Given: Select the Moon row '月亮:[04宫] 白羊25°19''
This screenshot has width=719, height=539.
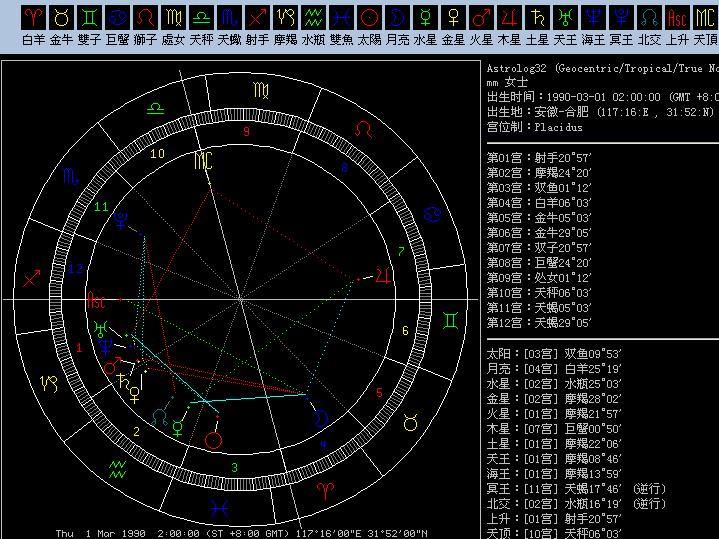Looking at the screenshot, I should click(554, 369).
